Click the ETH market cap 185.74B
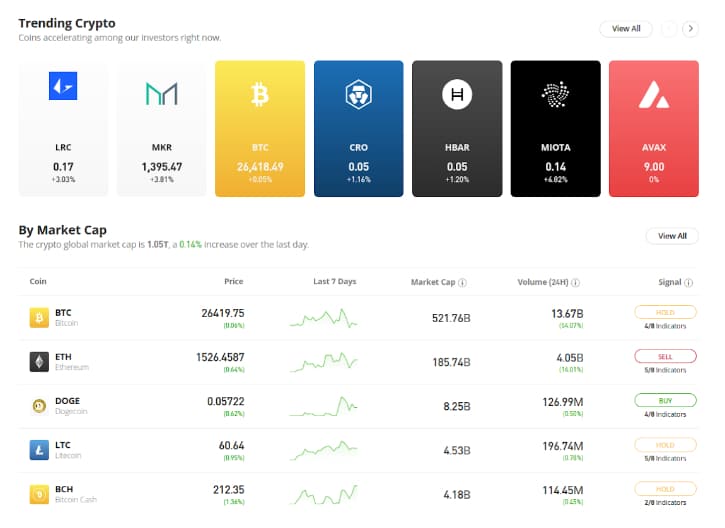 pyautogui.click(x=451, y=362)
